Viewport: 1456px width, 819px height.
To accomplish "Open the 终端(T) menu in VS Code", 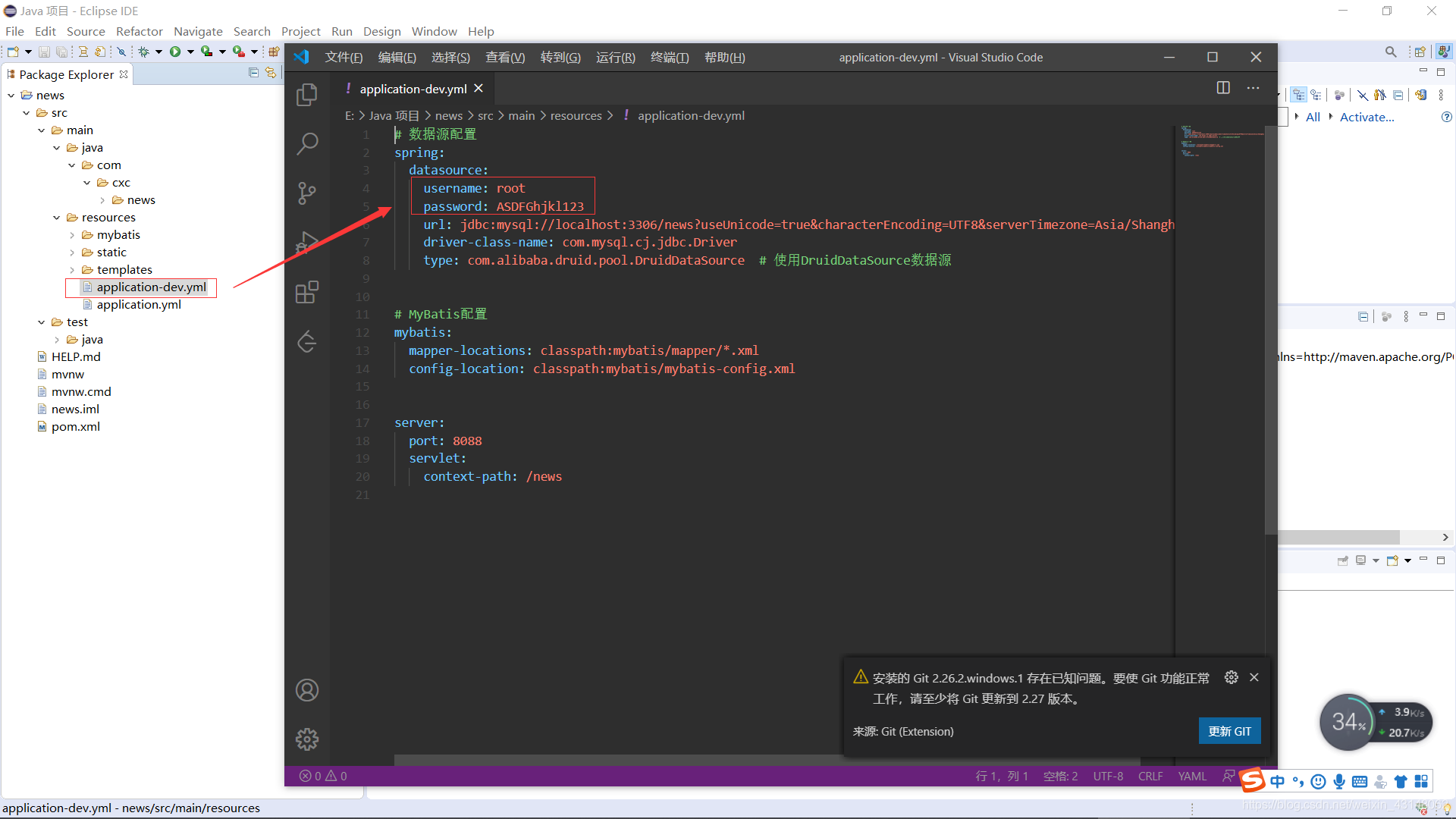I will (669, 58).
